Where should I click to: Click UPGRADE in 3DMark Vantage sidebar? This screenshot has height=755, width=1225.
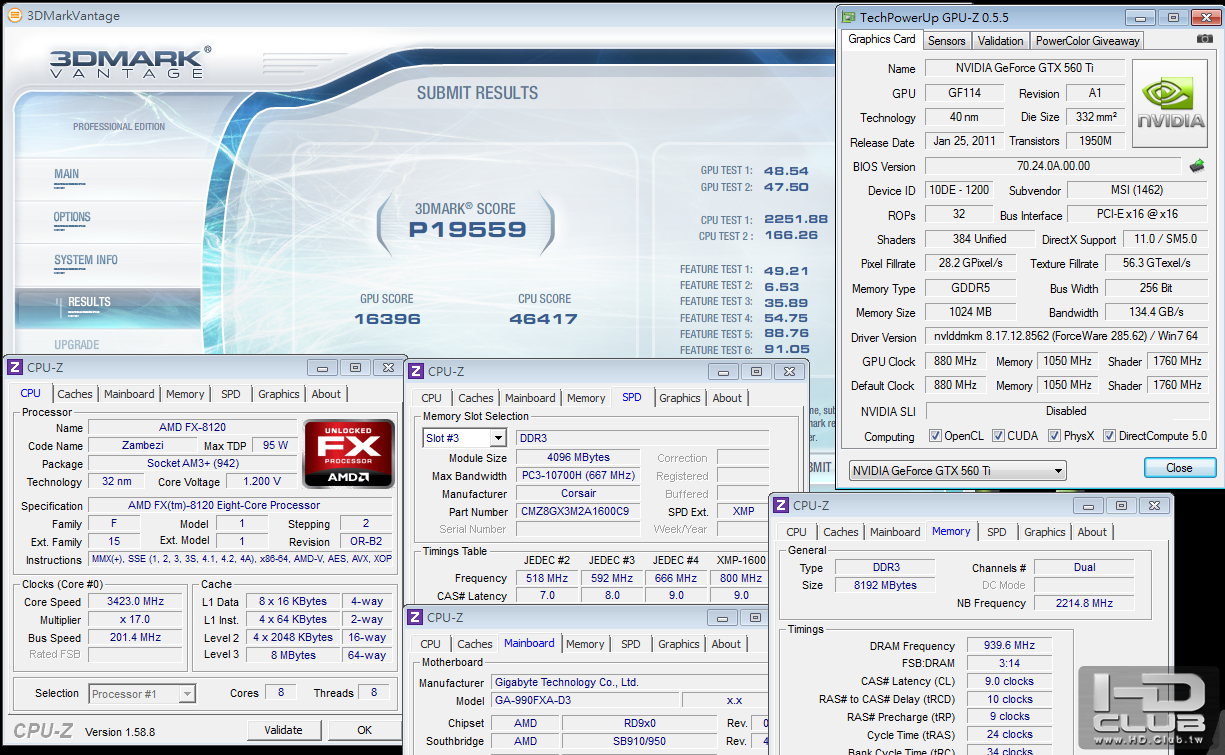coord(77,345)
